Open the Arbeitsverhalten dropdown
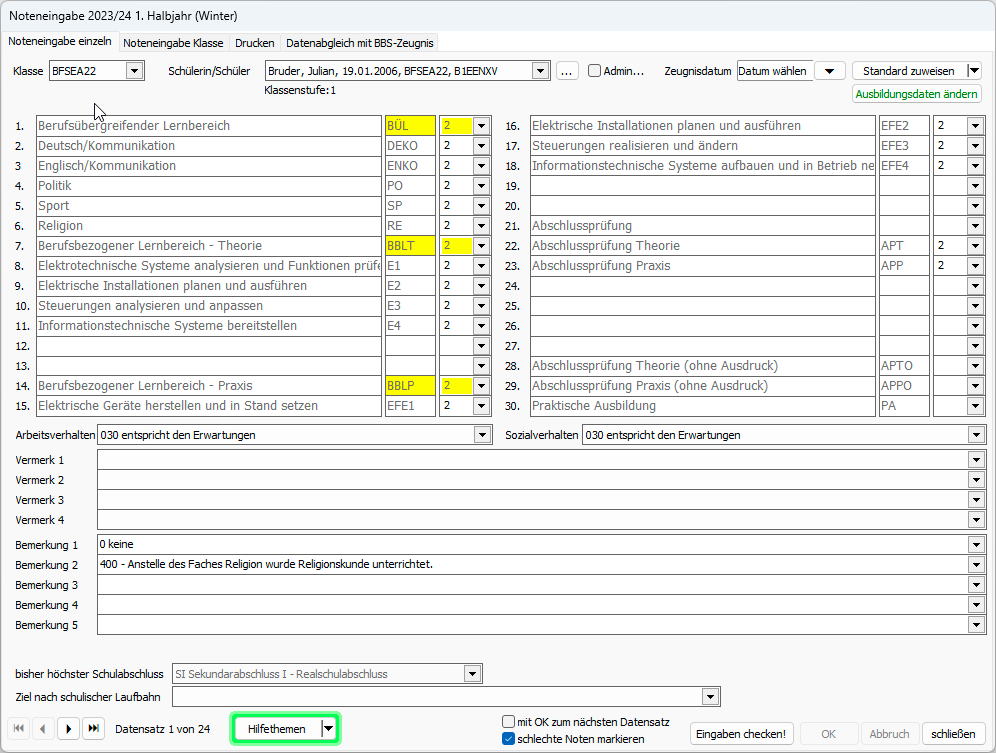 tap(483, 435)
